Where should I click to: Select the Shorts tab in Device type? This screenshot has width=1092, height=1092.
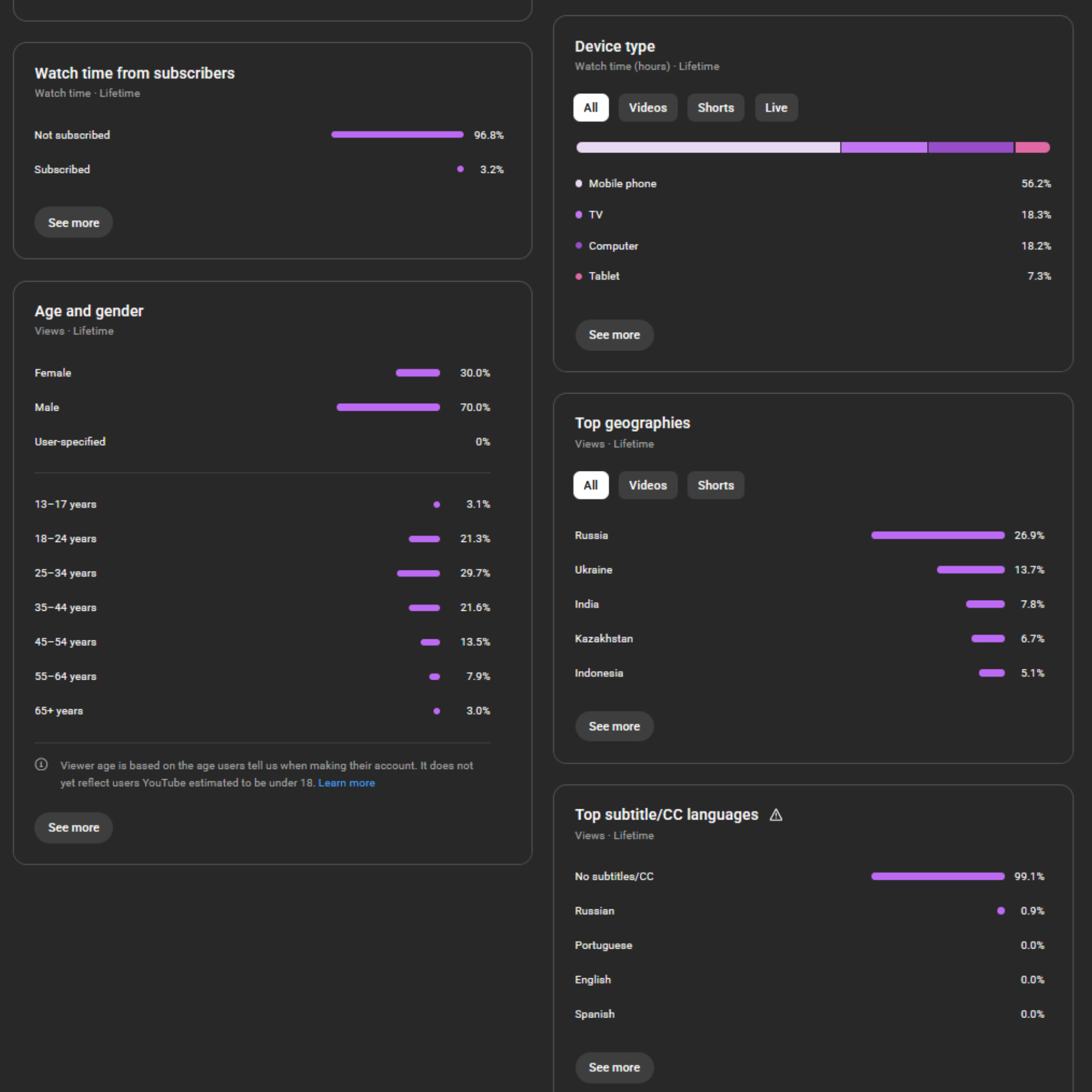[715, 107]
